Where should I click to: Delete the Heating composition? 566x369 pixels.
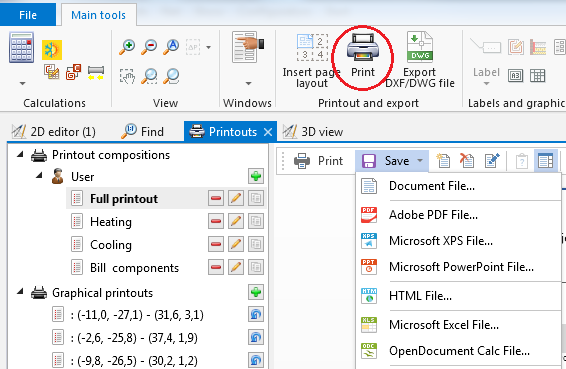(216, 221)
